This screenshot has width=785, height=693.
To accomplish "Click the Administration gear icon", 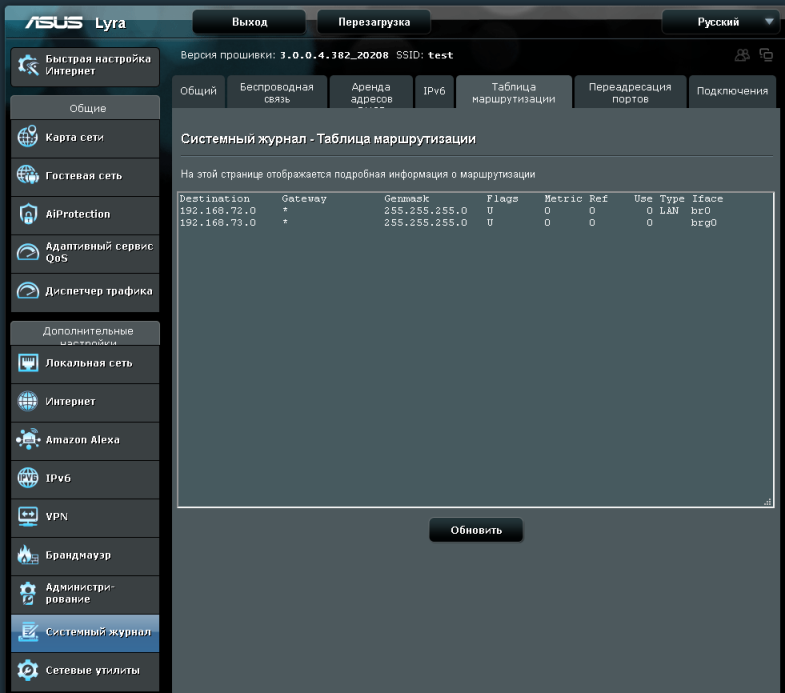I will click(x=28, y=593).
